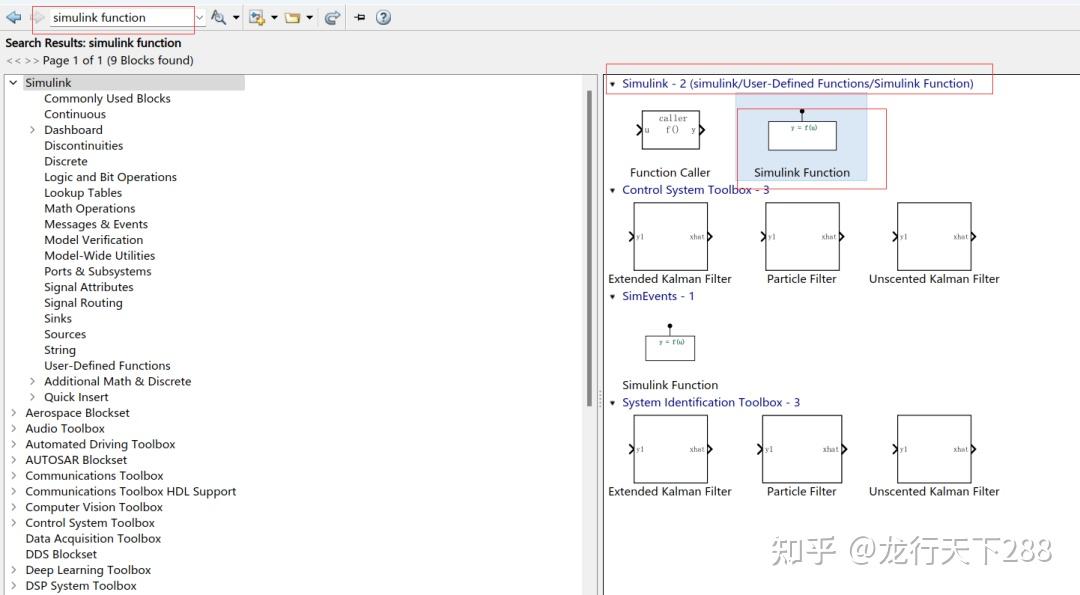Click the add-to-model curved arrow icon

[x=332, y=17]
